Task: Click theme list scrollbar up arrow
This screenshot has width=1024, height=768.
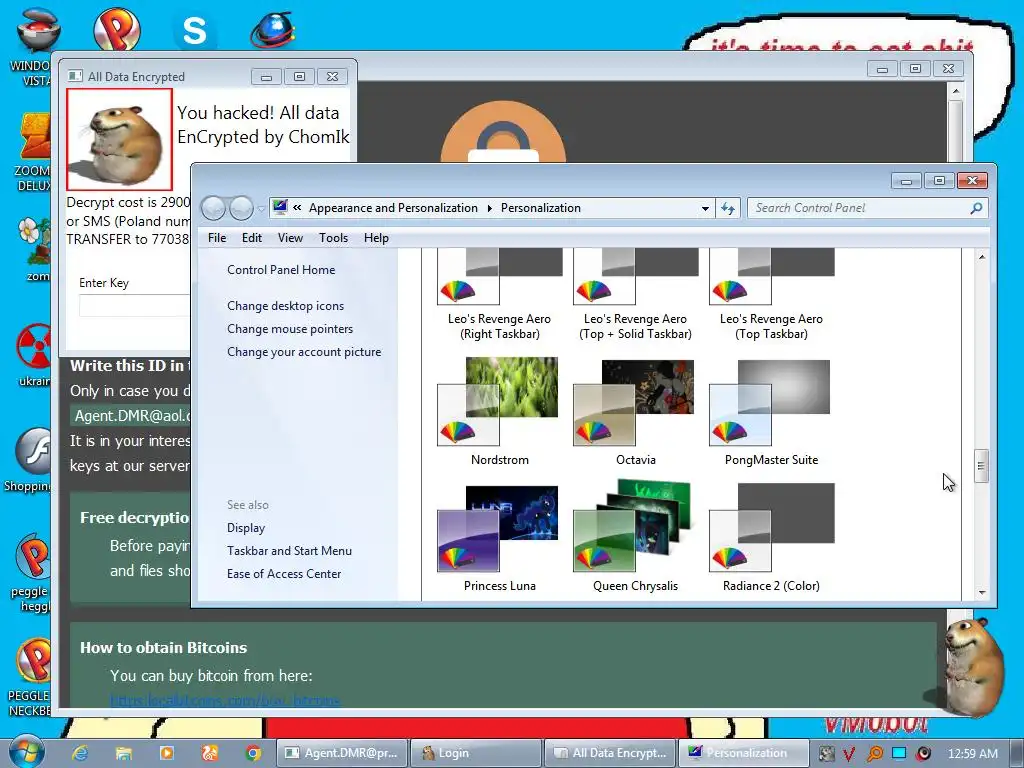Action: [982, 257]
